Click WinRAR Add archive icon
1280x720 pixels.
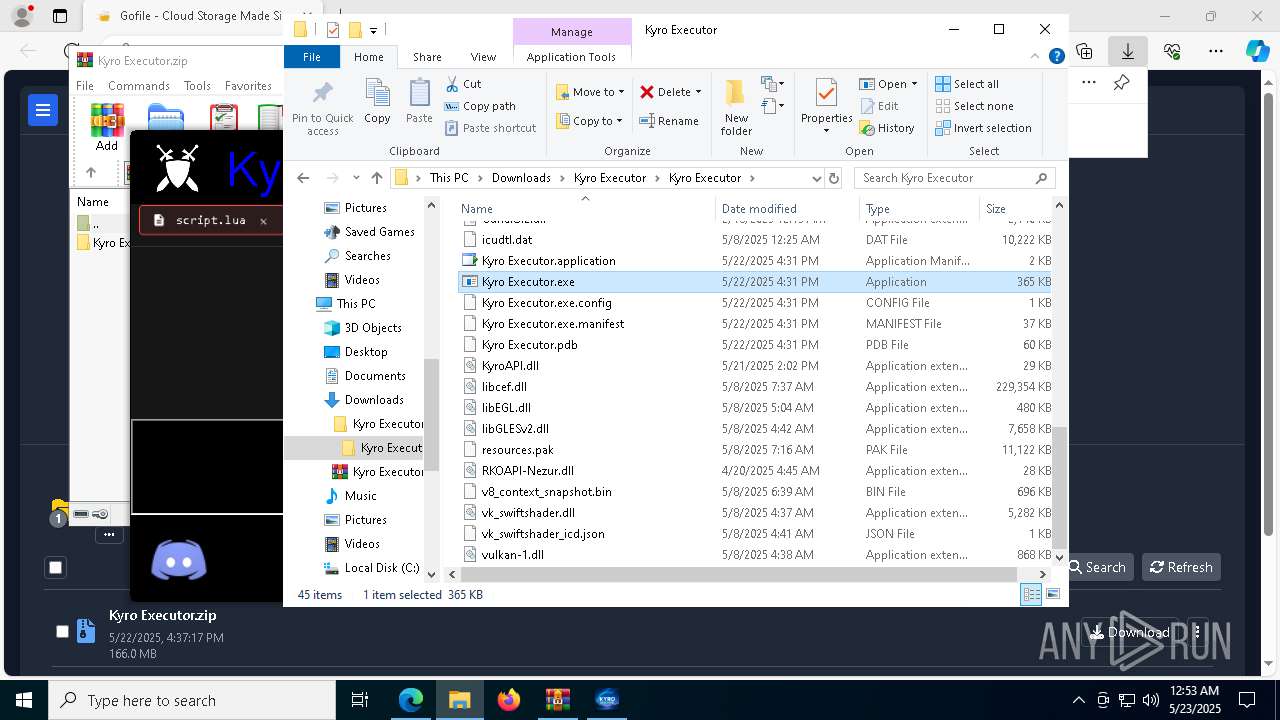click(x=107, y=127)
